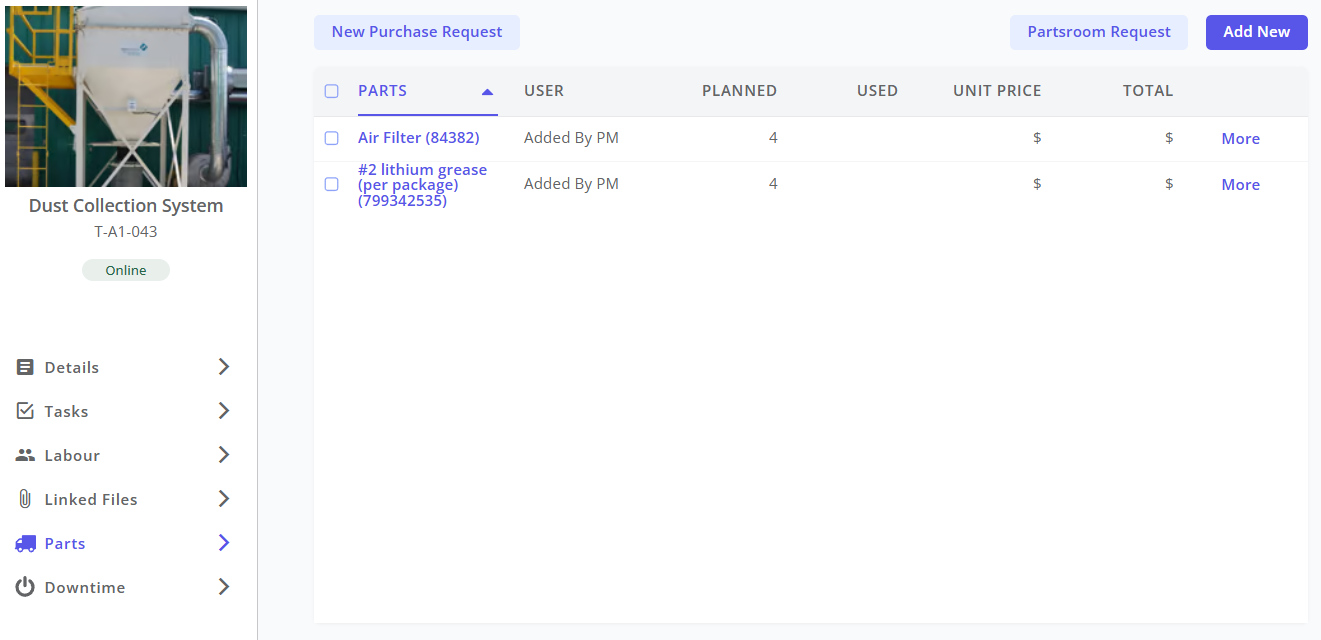Click the sort arrow beside PARTS header
Image resolution: width=1321 pixels, height=640 pixels.
click(487, 91)
